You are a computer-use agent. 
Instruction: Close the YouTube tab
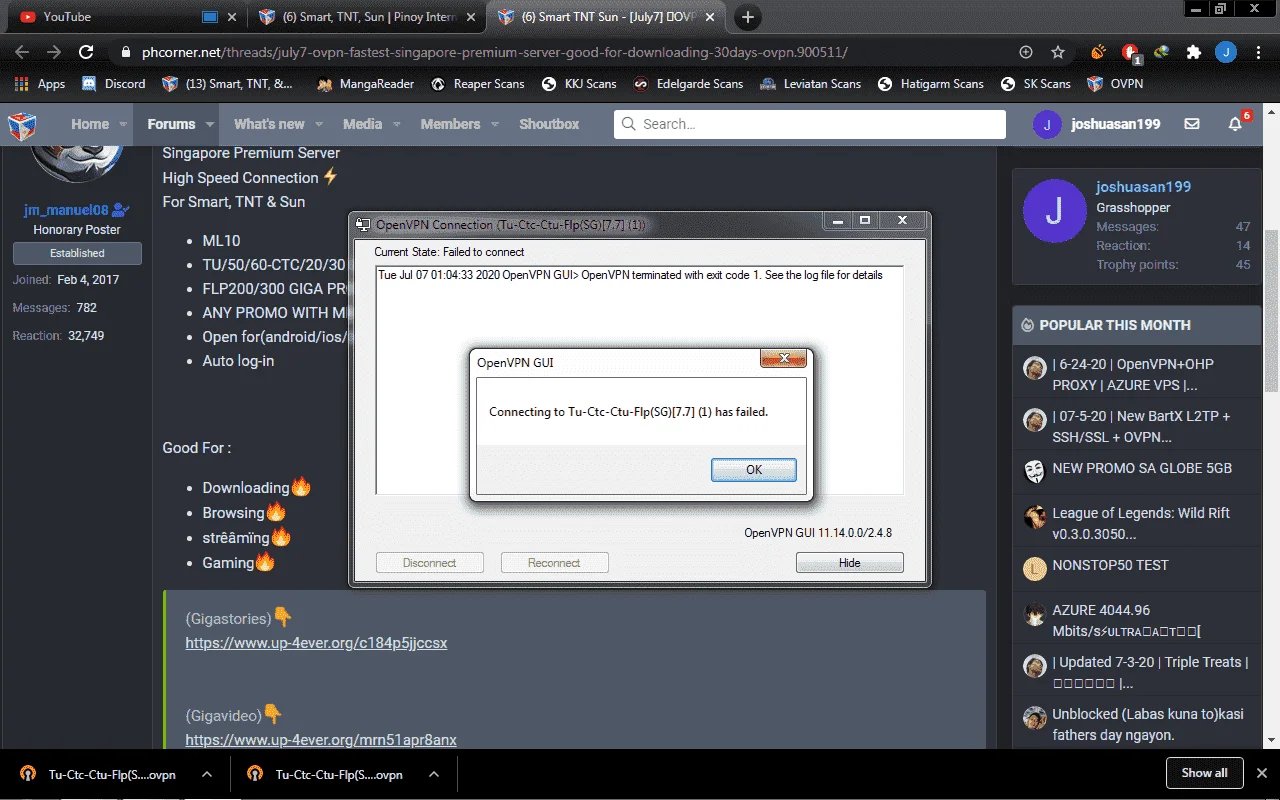coord(232,17)
